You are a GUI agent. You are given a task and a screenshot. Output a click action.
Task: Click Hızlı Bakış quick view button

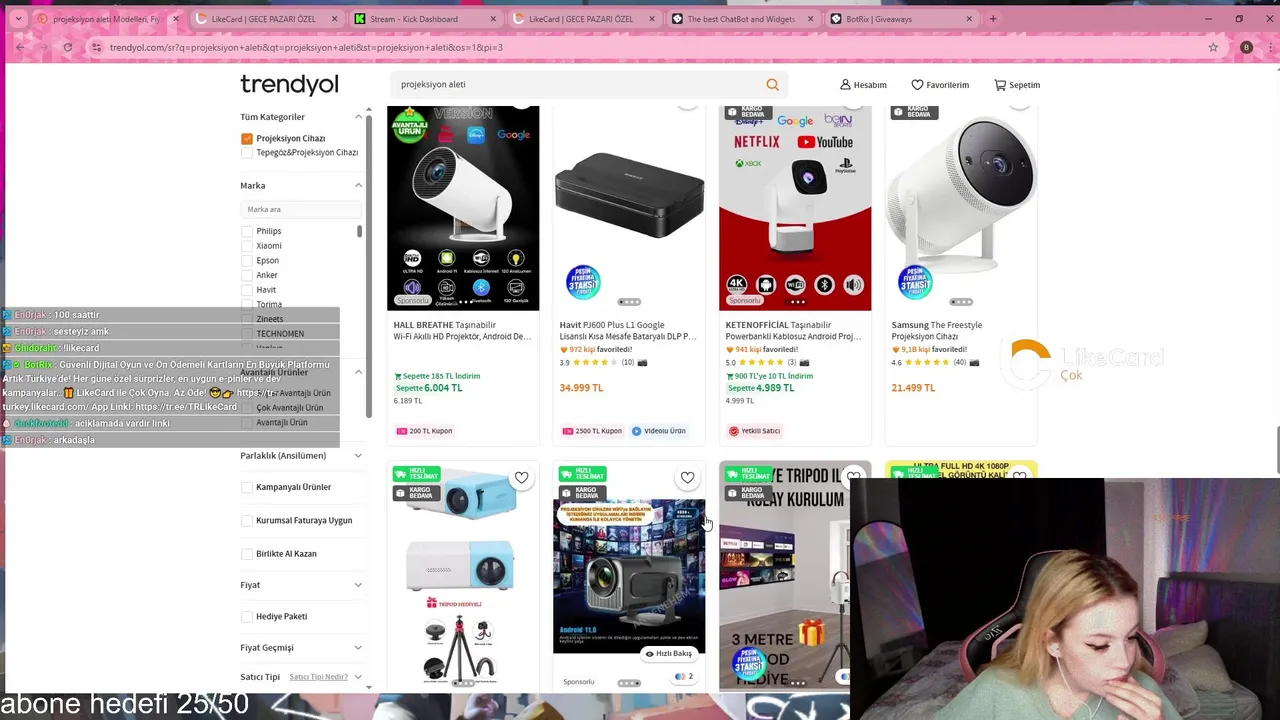[668, 654]
